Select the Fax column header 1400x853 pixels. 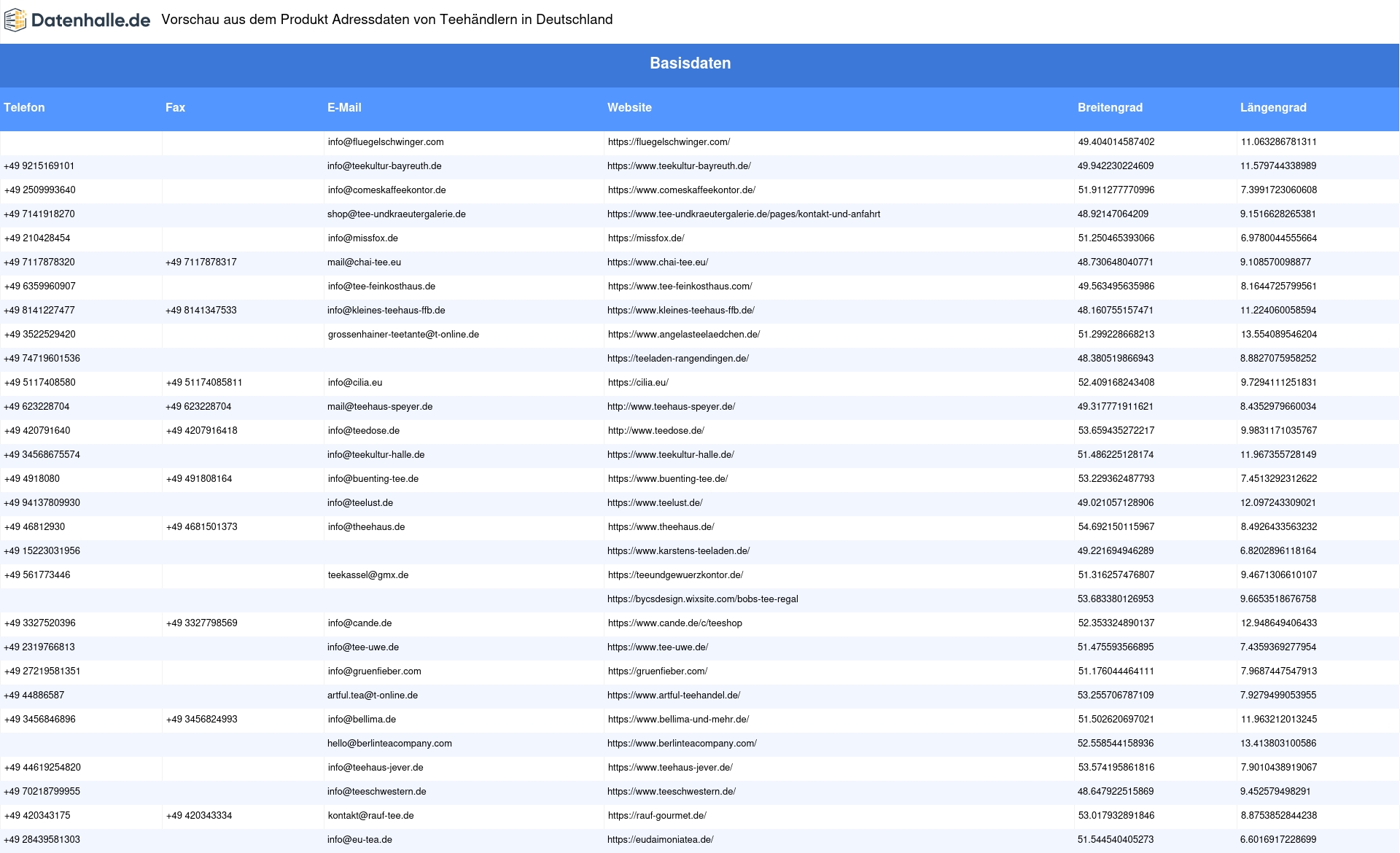tap(175, 107)
